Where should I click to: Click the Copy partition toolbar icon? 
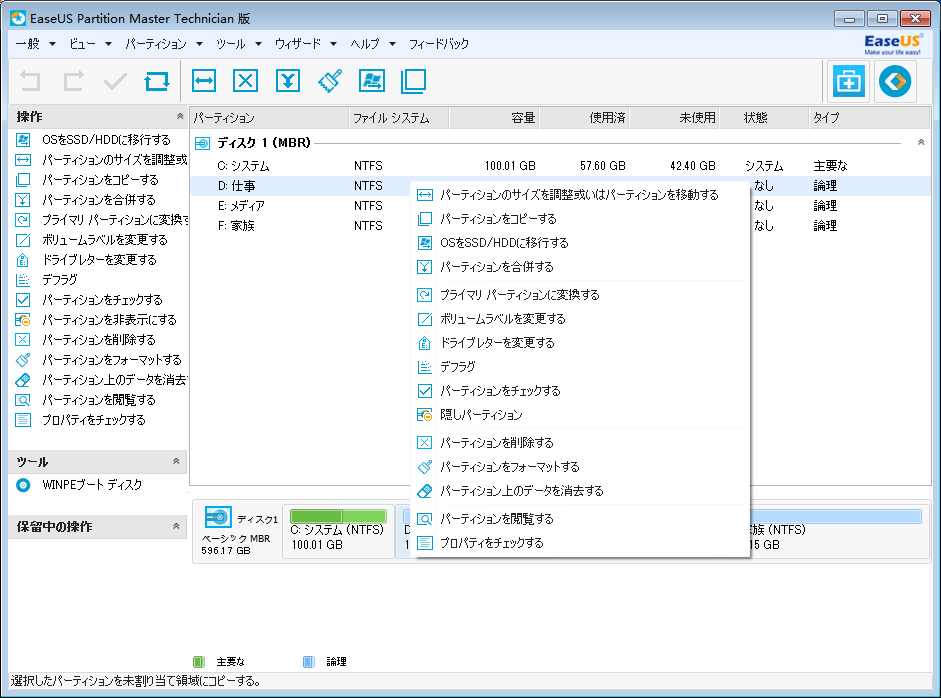413,81
